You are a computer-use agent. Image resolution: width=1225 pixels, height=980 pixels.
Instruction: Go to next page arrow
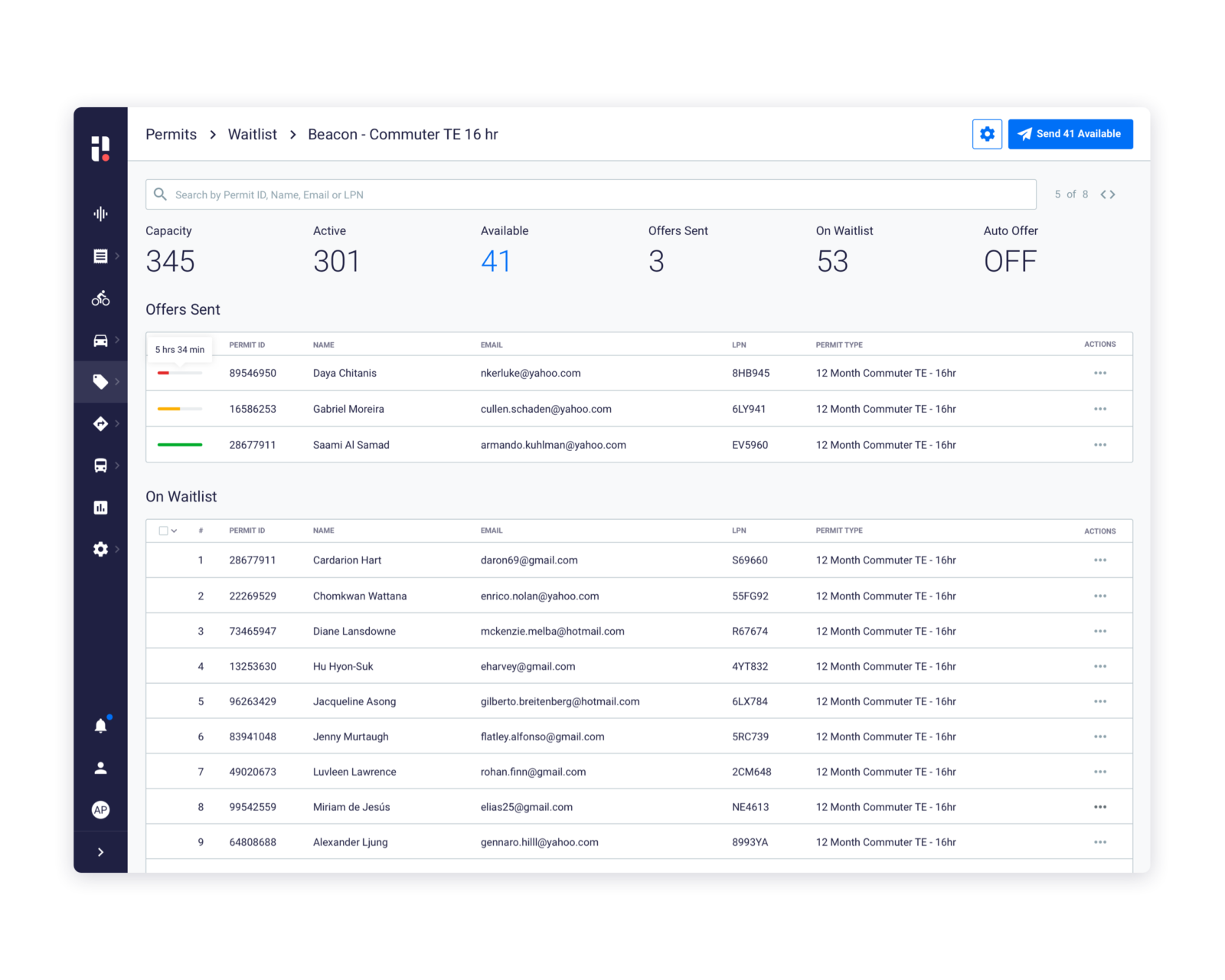(1112, 194)
